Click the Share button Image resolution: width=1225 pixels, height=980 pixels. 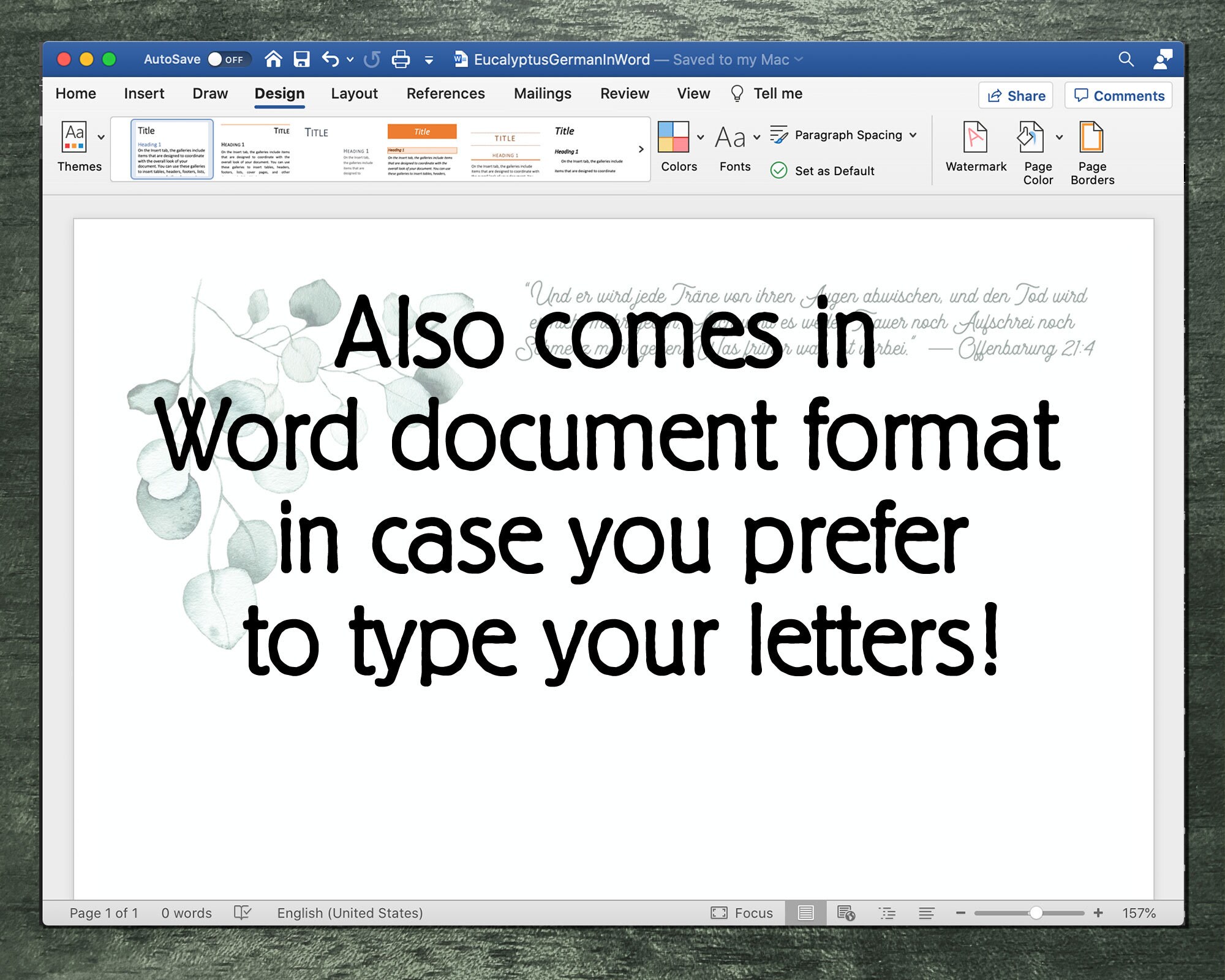coord(1015,96)
